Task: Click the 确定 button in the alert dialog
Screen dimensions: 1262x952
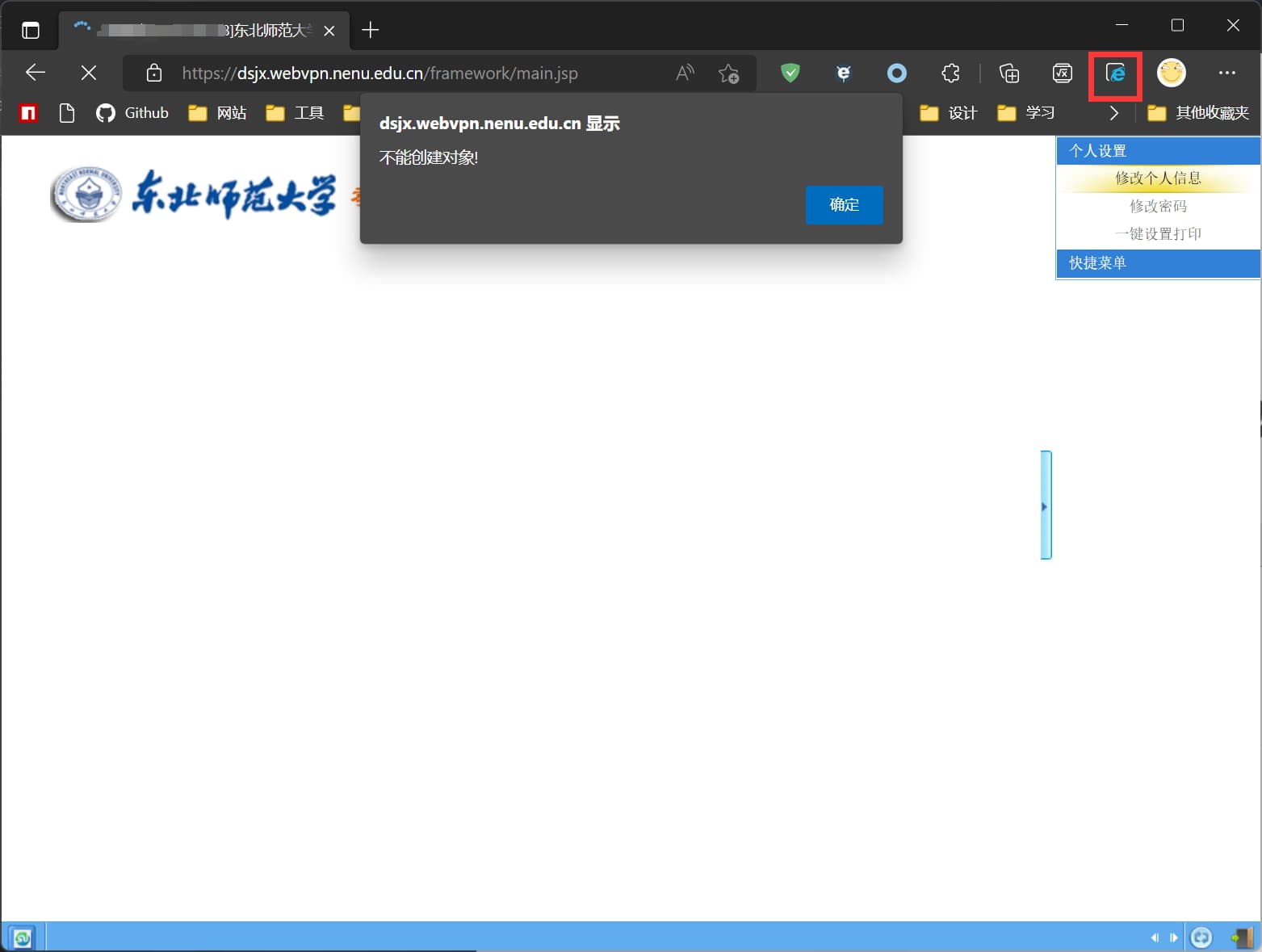Action: [x=844, y=205]
